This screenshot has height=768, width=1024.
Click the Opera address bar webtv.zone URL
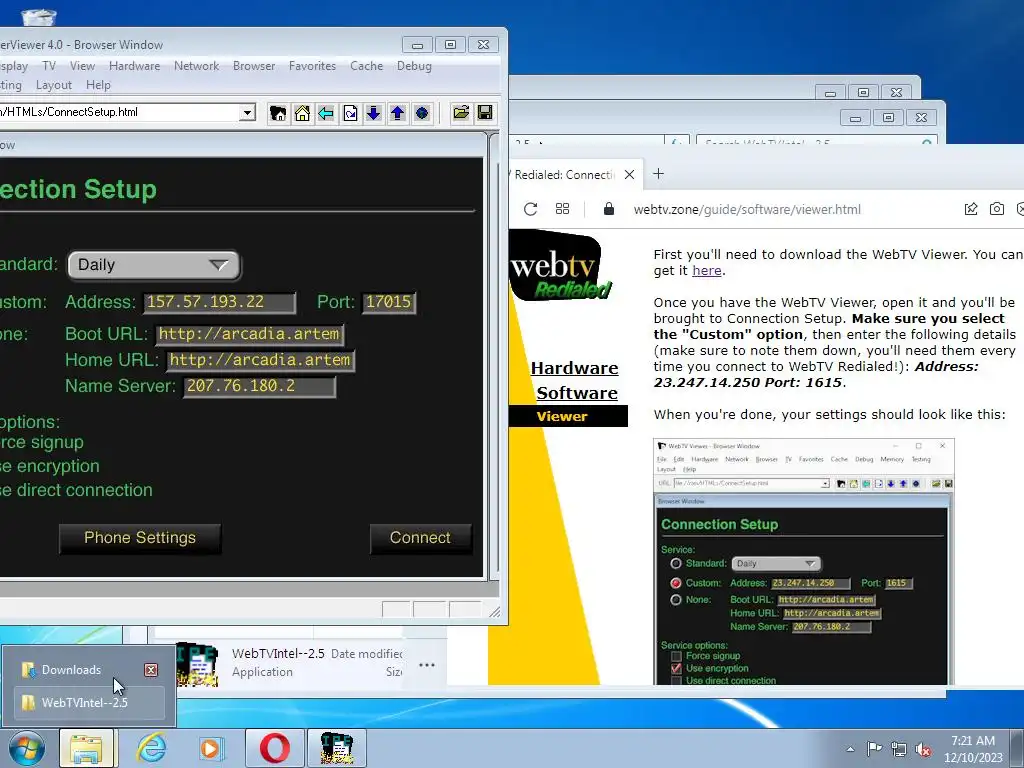[x=747, y=210]
